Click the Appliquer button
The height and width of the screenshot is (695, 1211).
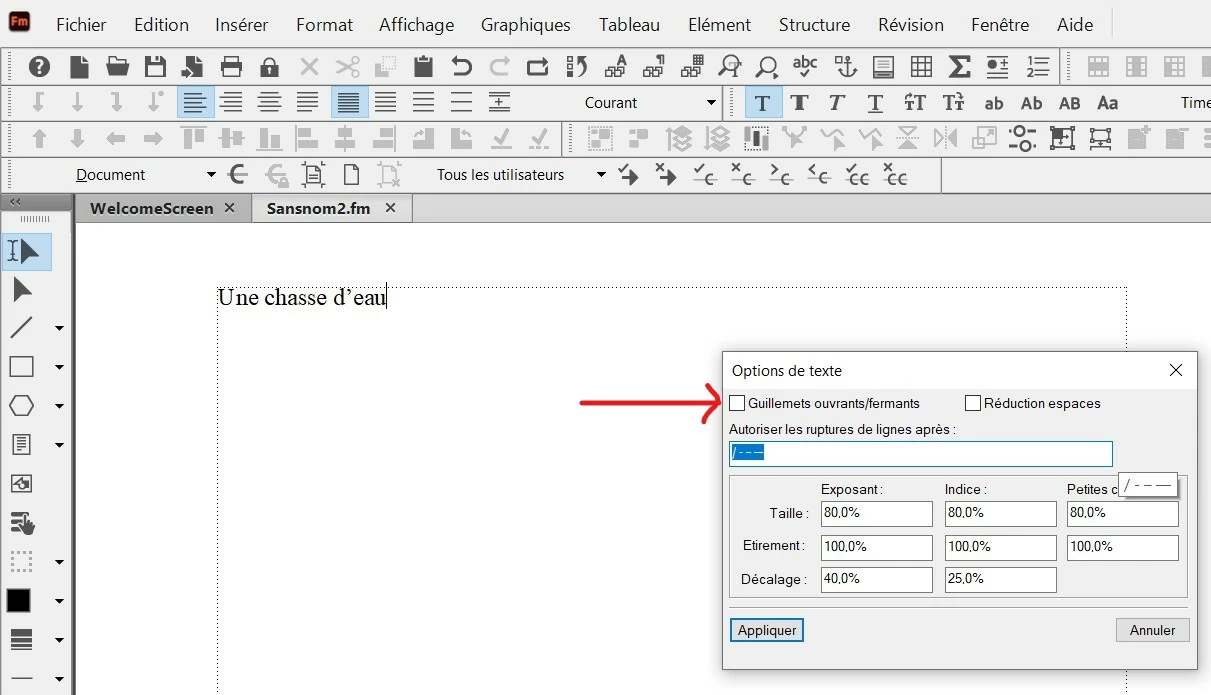tap(767, 630)
